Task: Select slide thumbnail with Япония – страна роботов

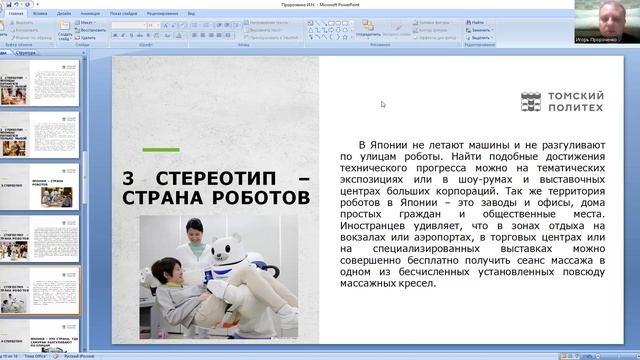Action: click(40, 187)
